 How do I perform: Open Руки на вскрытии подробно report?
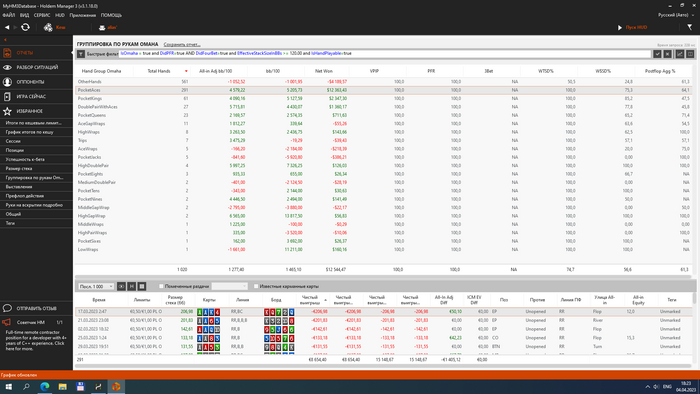coord(34,205)
